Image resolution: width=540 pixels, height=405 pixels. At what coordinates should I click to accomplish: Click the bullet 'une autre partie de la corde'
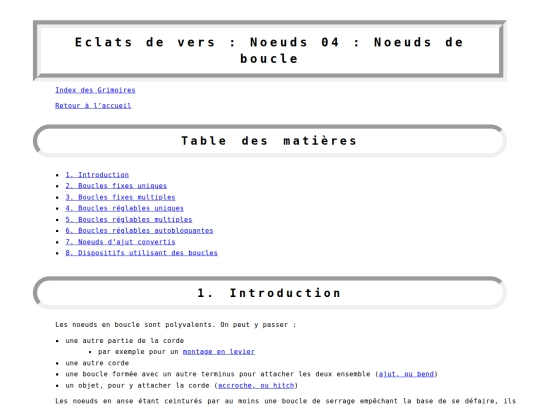point(125,341)
